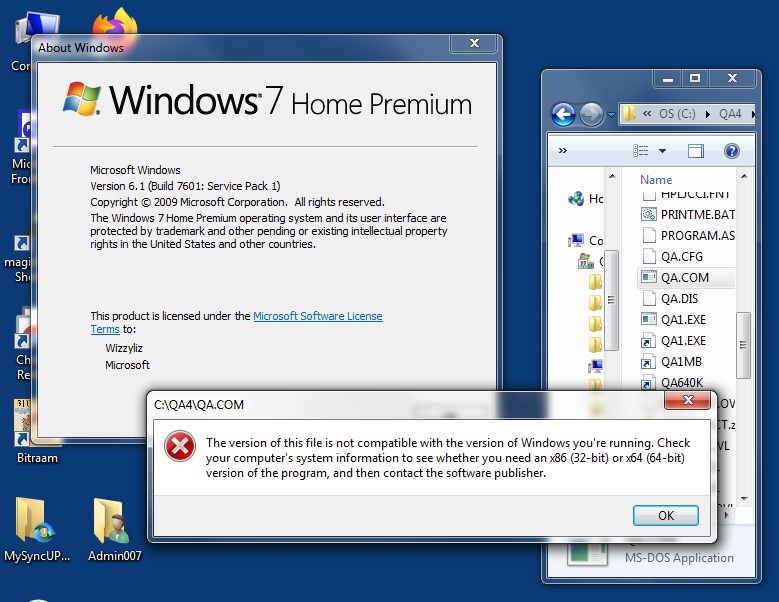Click the navigation pane scrollbar thumb

tap(611, 300)
